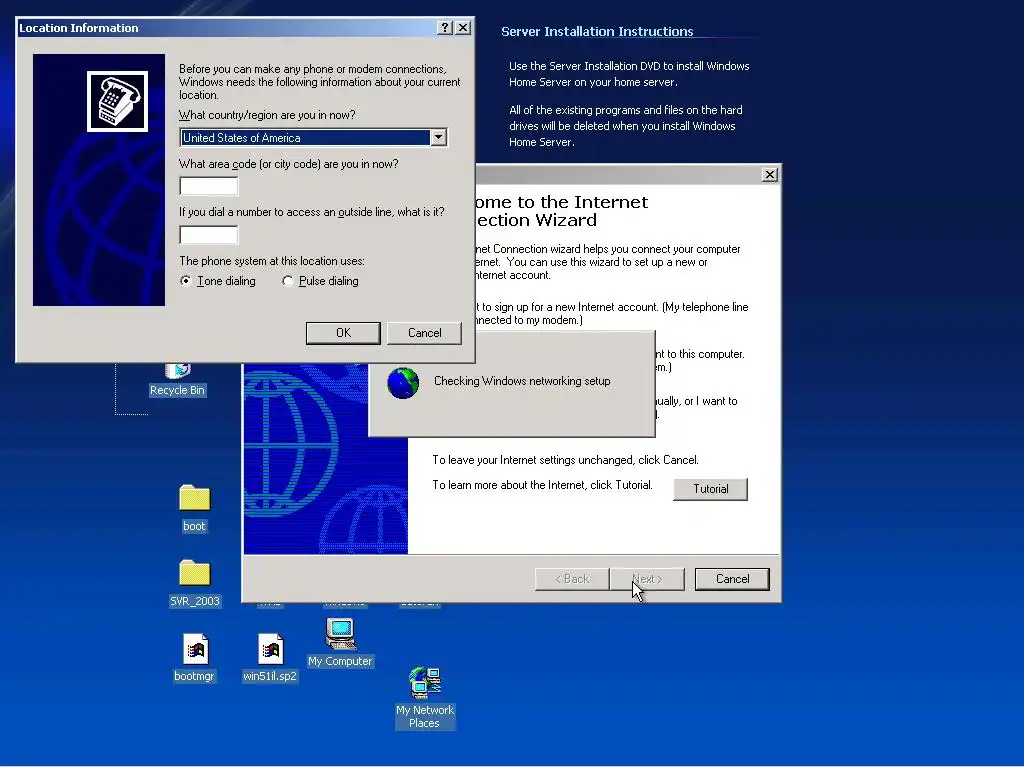Screen dimensions: 1024x768
Task: Click the globe icon in networking setup popup
Action: click(x=403, y=383)
